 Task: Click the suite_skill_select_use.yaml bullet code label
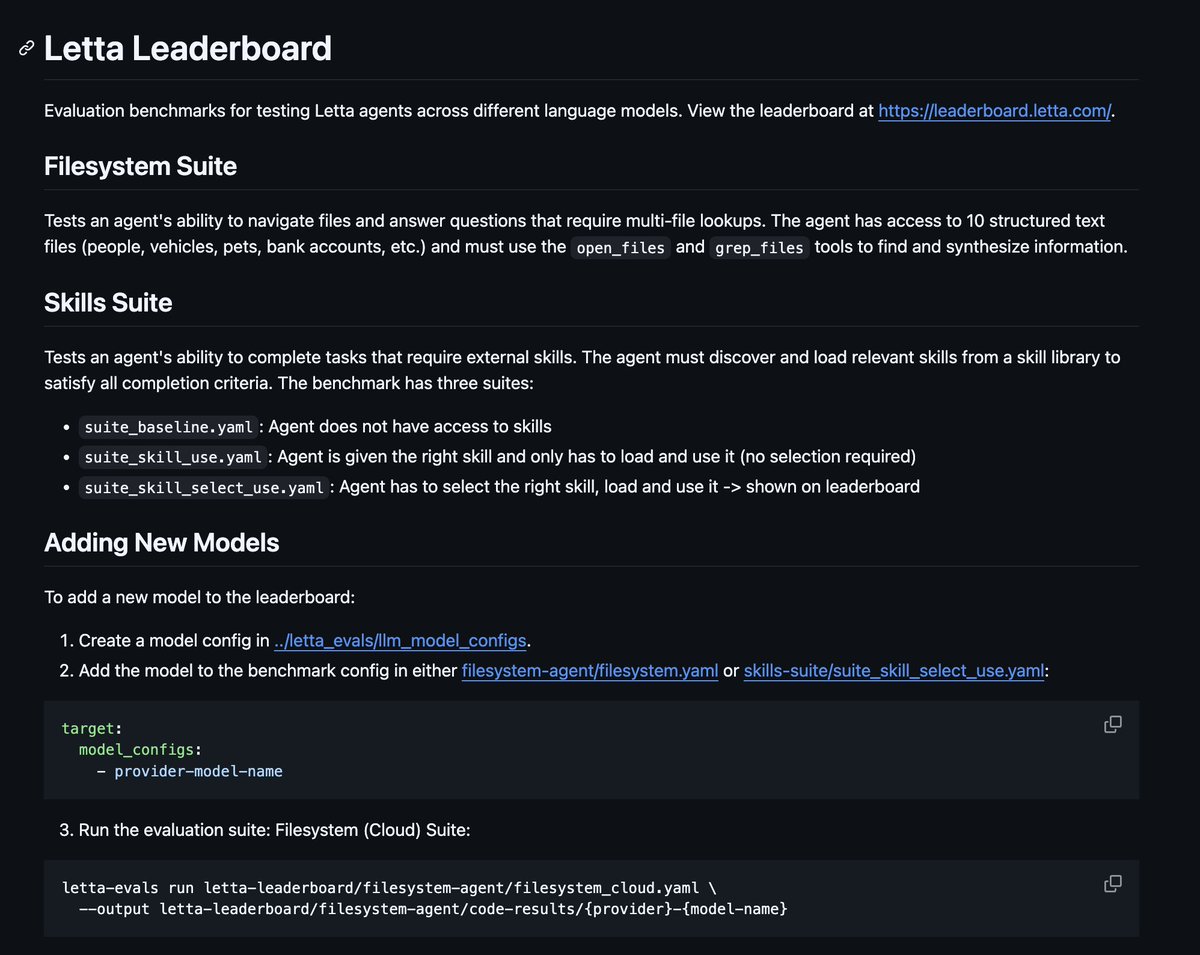(x=204, y=487)
